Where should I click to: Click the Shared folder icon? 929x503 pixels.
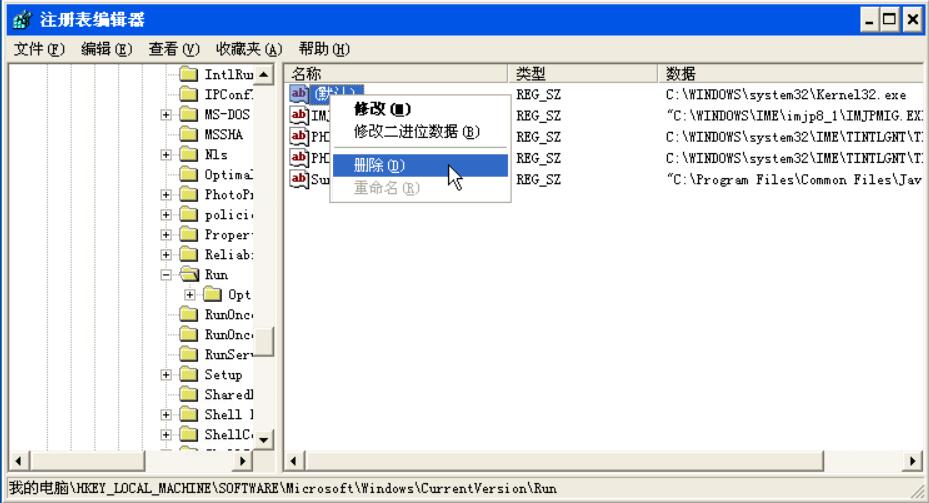pos(188,394)
